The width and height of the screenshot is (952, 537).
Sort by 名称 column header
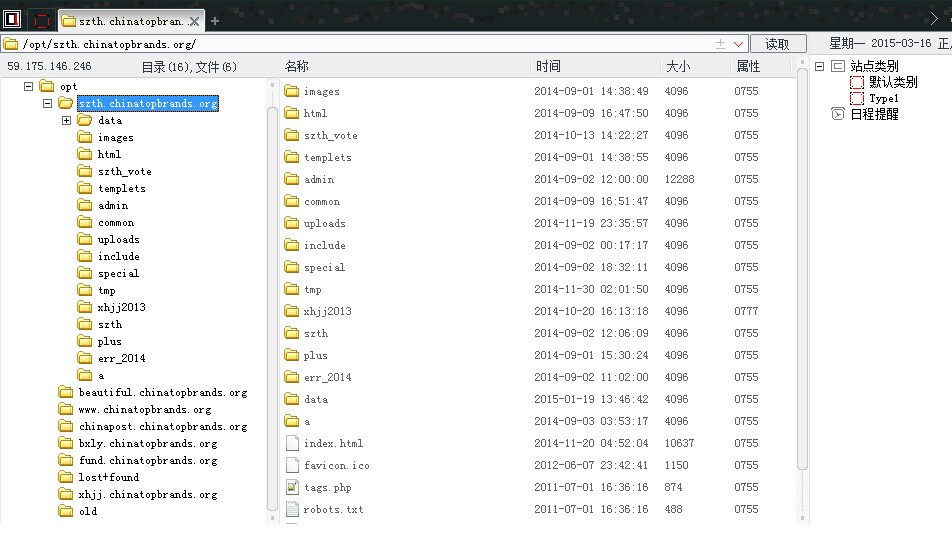click(297, 66)
